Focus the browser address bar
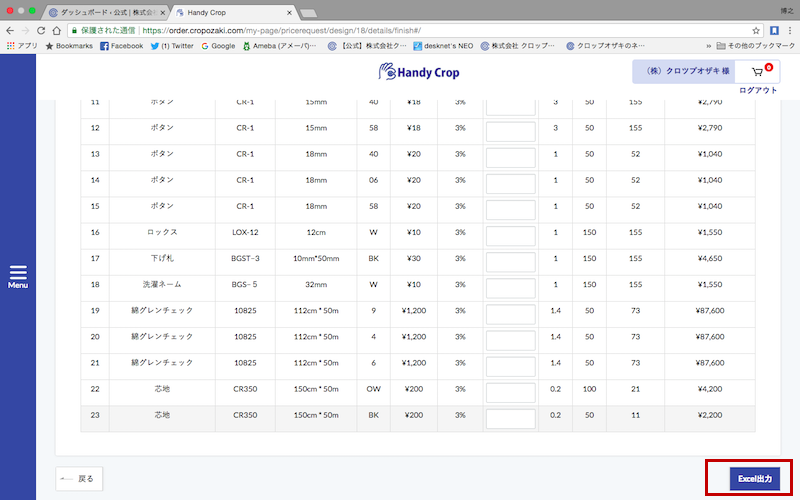Screen dimensions: 800x500 [416, 31]
